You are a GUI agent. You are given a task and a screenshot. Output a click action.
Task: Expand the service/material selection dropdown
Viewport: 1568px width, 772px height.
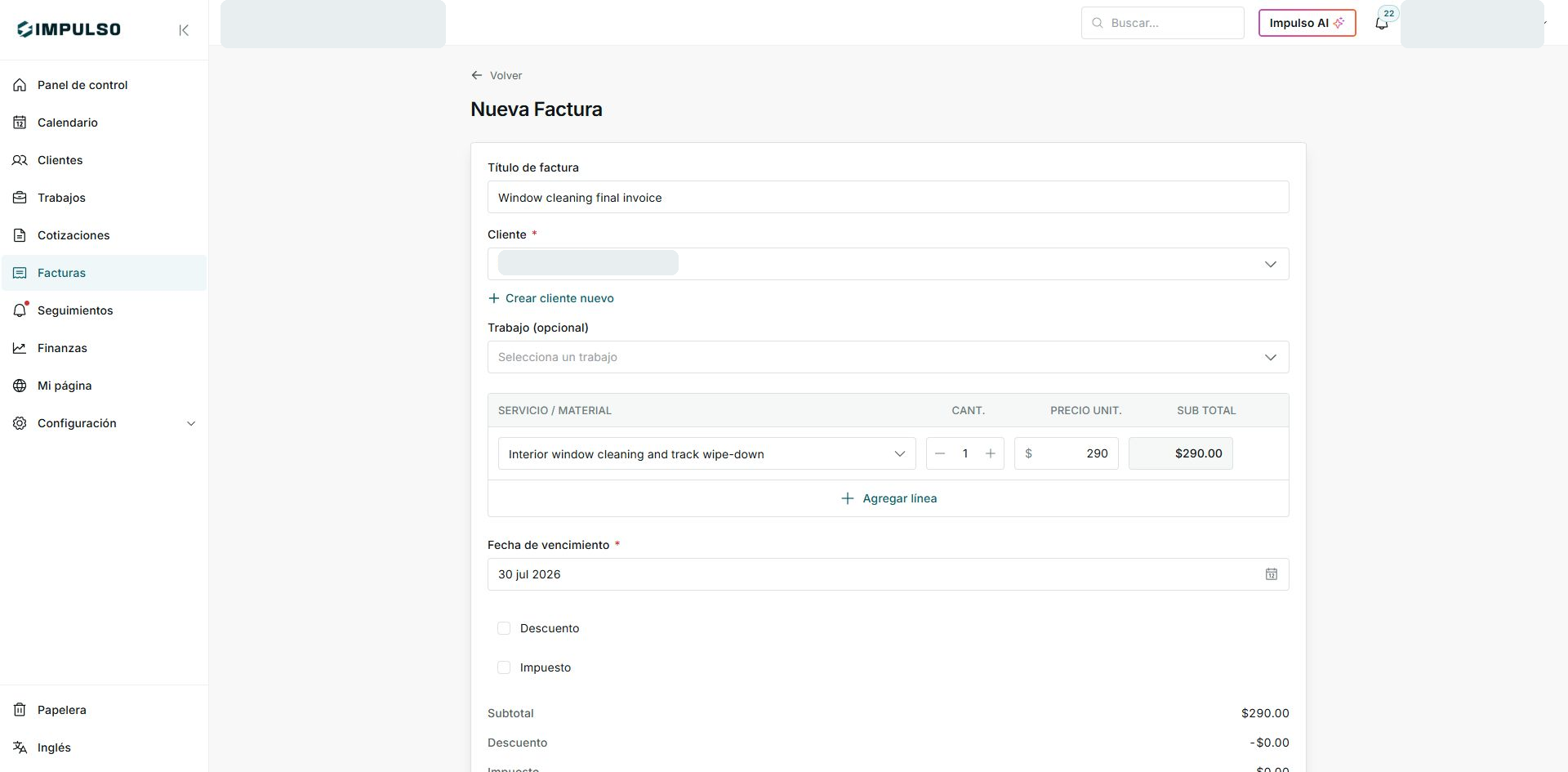(707, 453)
